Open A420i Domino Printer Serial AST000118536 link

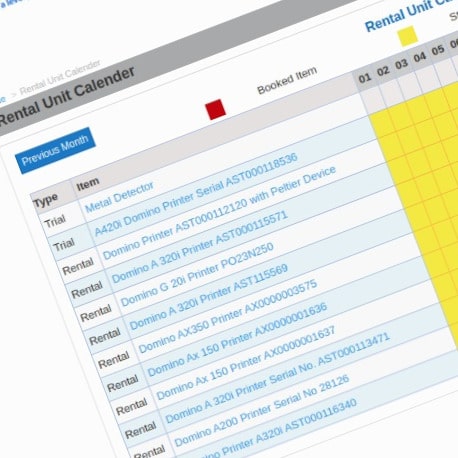[x=196, y=194]
